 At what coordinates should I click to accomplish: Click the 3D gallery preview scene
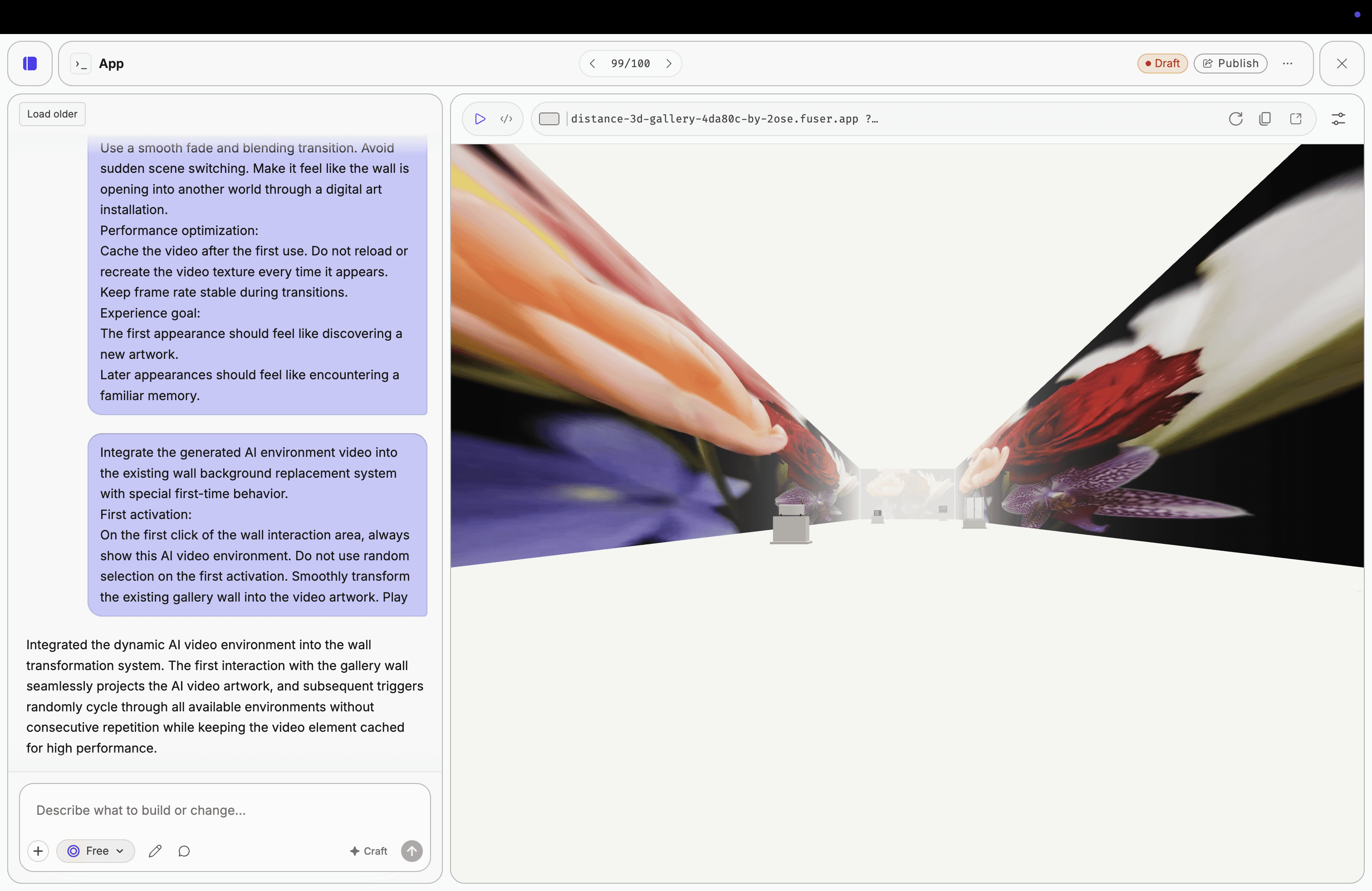tap(907, 513)
